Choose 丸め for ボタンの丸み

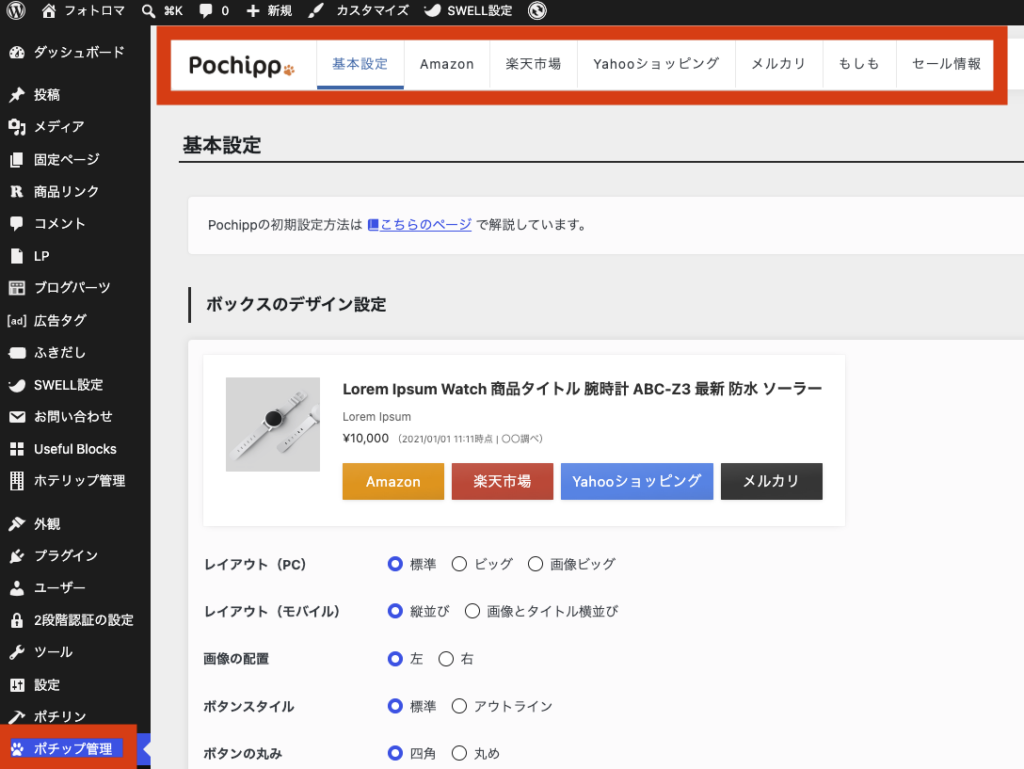[459, 753]
